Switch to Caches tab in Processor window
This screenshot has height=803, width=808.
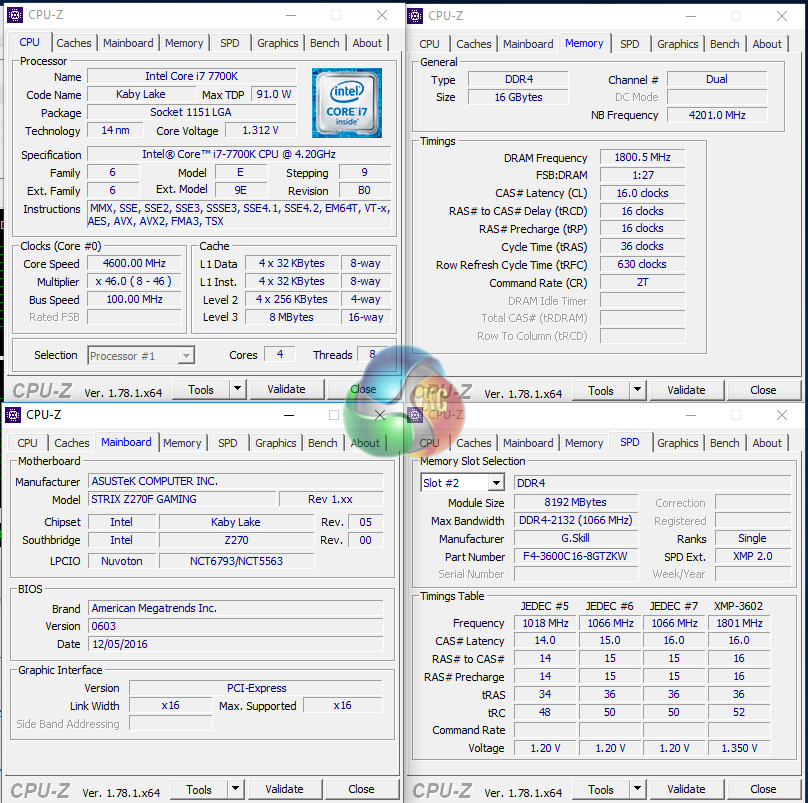point(74,43)
